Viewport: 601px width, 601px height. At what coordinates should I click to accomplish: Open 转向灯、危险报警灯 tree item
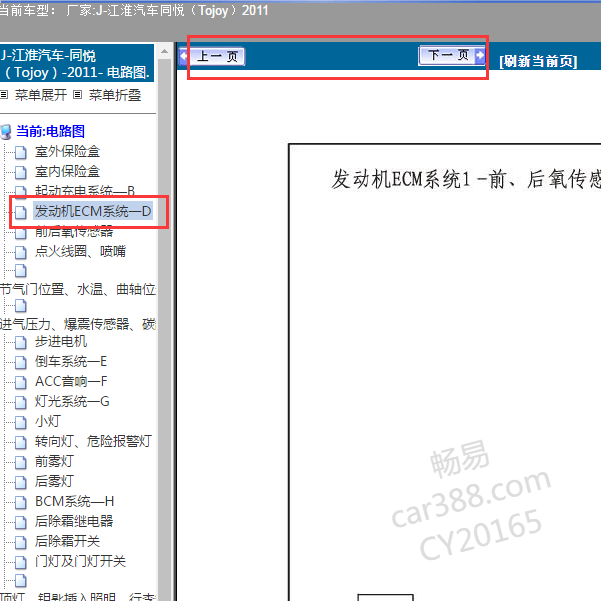click(x=94, y=441)
